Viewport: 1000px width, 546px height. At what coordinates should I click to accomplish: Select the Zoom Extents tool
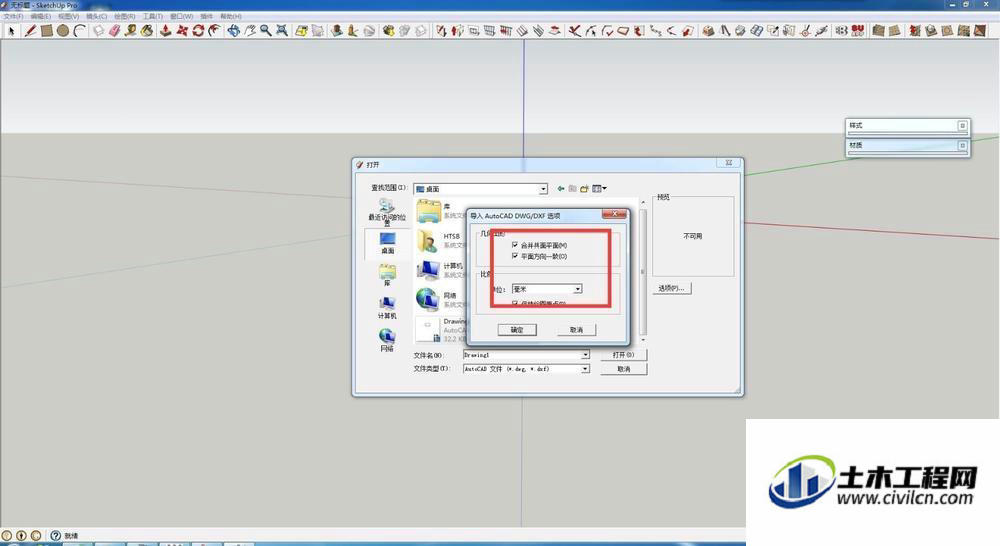click(282, 31)
